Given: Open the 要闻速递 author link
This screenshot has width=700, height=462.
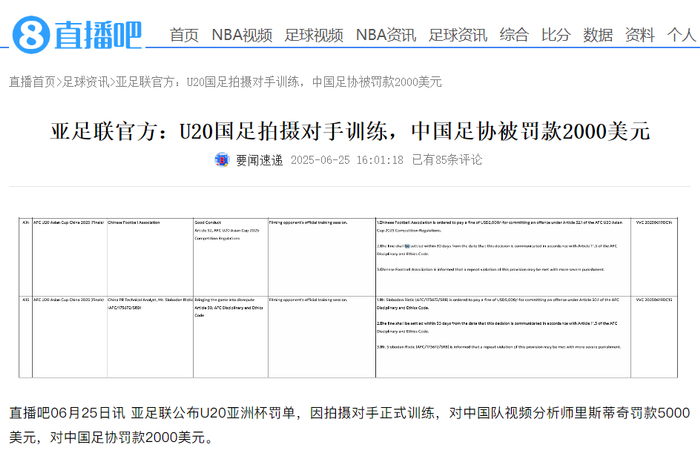Looking at the screenshot, I should click(259, 160).
